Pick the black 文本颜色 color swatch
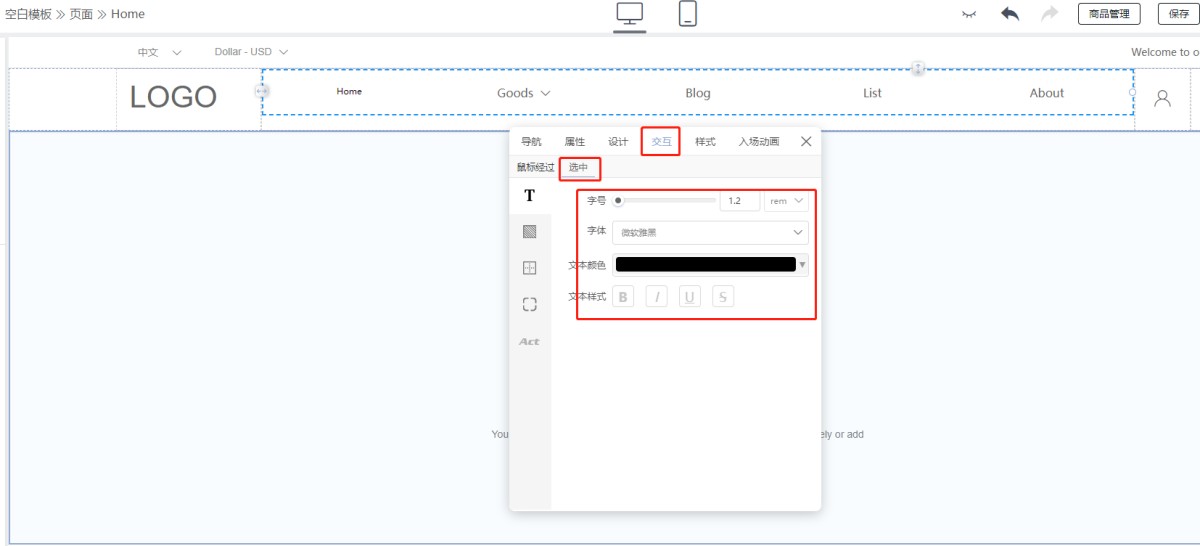Screen dimensions: 1200x546 coord(705,265)
